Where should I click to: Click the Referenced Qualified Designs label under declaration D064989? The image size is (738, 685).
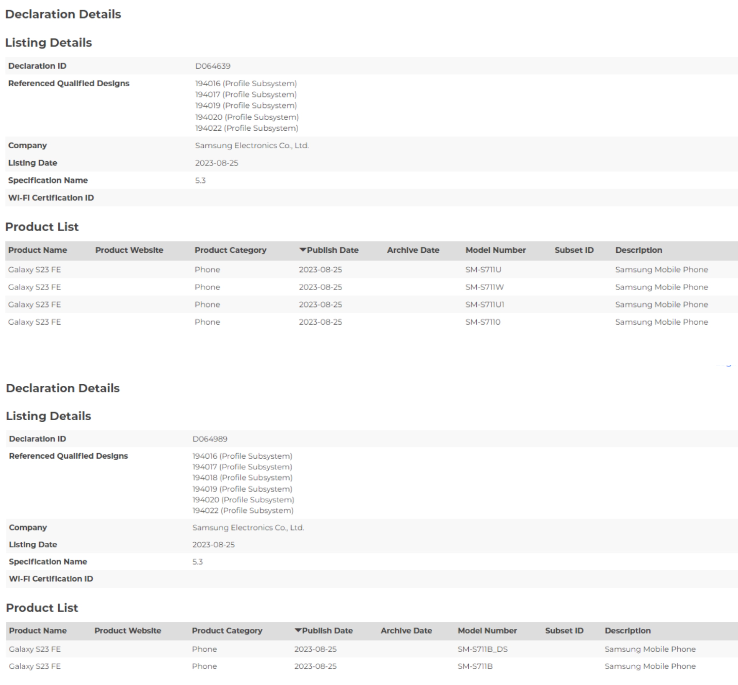coord(68,456)
